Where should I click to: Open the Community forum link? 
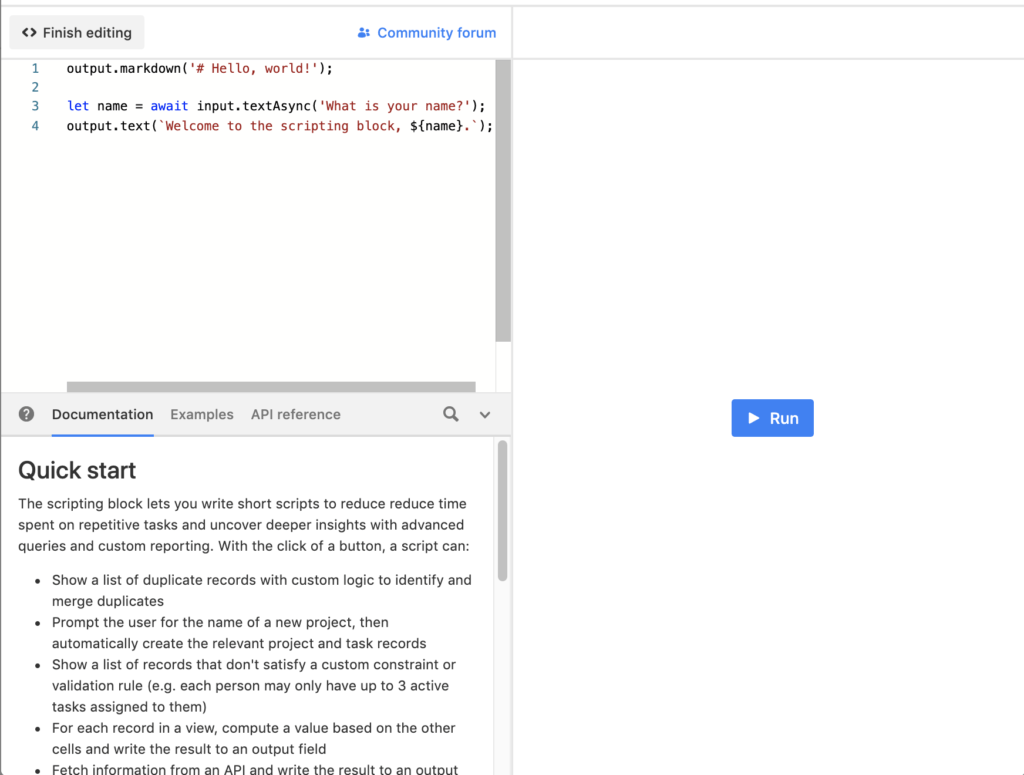coord(436,33)
